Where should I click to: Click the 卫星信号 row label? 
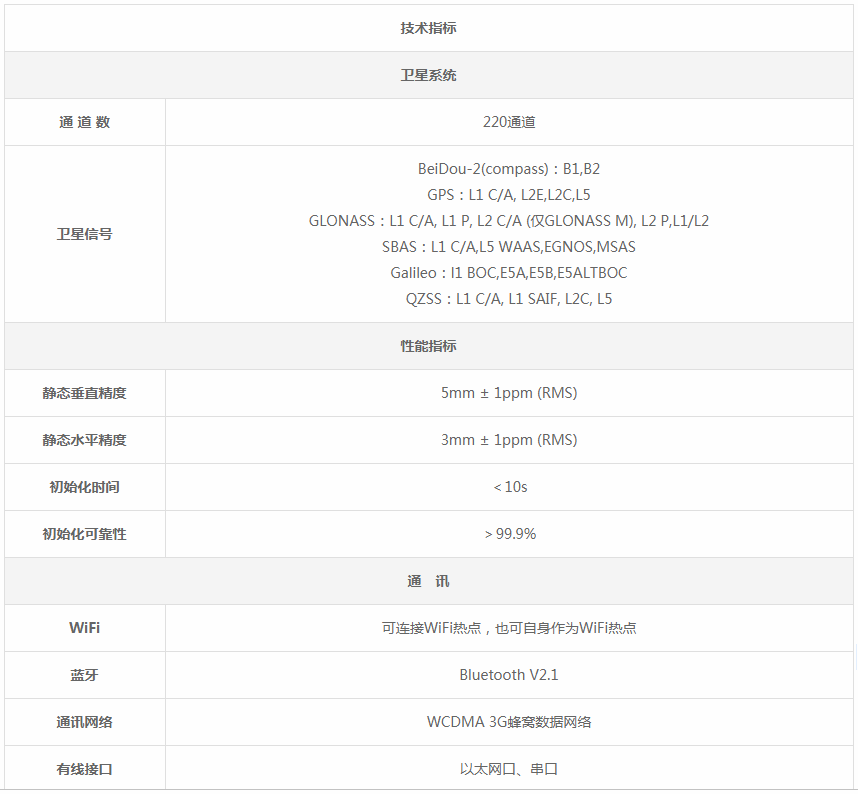tap(84, 234)
